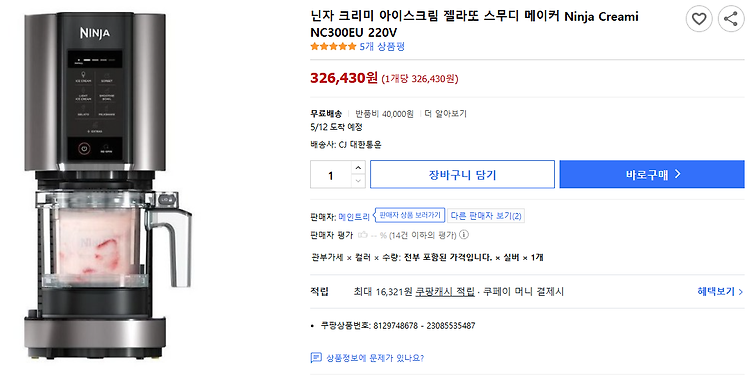The width and height of the screenshot is (750, 380).
Task: Open 상품정보에 문제가 있나요? link
Action: pos(375,358)
